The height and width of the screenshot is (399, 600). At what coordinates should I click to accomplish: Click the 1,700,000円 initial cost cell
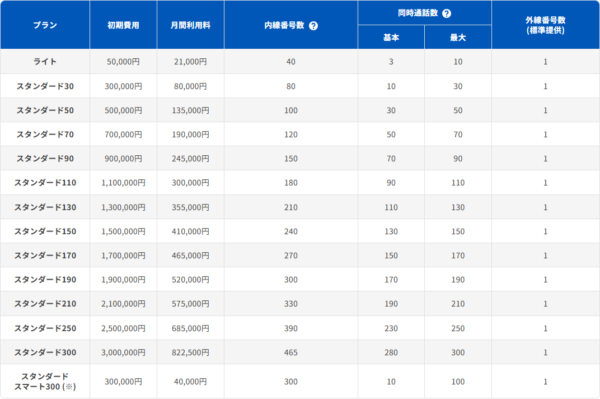click(x=123, y=255)
